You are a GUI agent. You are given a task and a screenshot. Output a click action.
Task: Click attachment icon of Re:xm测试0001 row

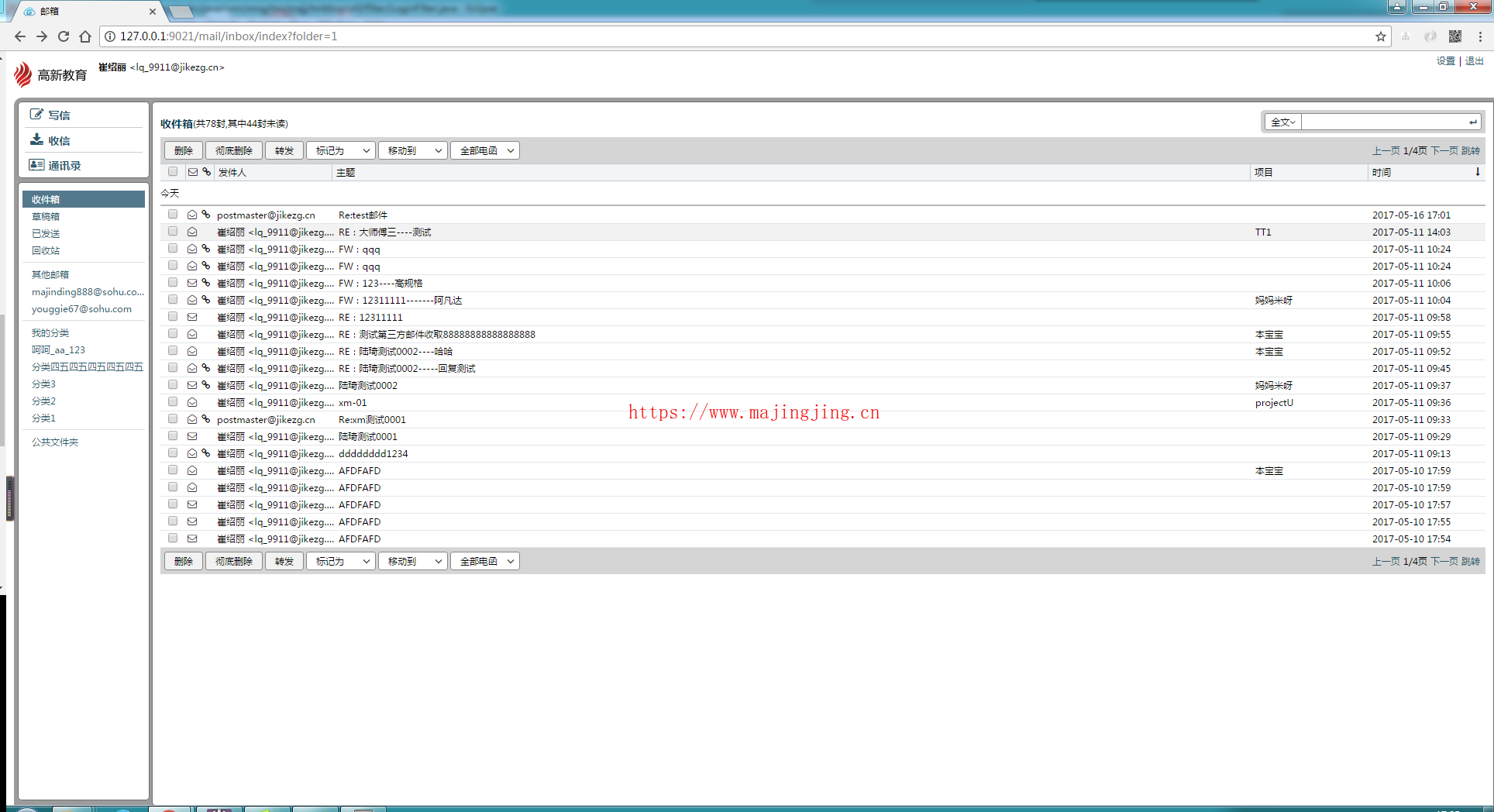206,419
